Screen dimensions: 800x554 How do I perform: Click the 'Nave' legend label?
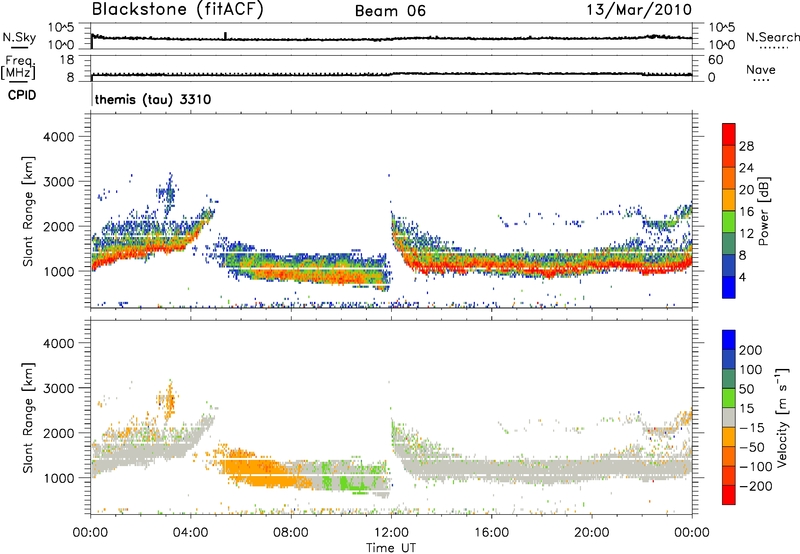[761, 70]
